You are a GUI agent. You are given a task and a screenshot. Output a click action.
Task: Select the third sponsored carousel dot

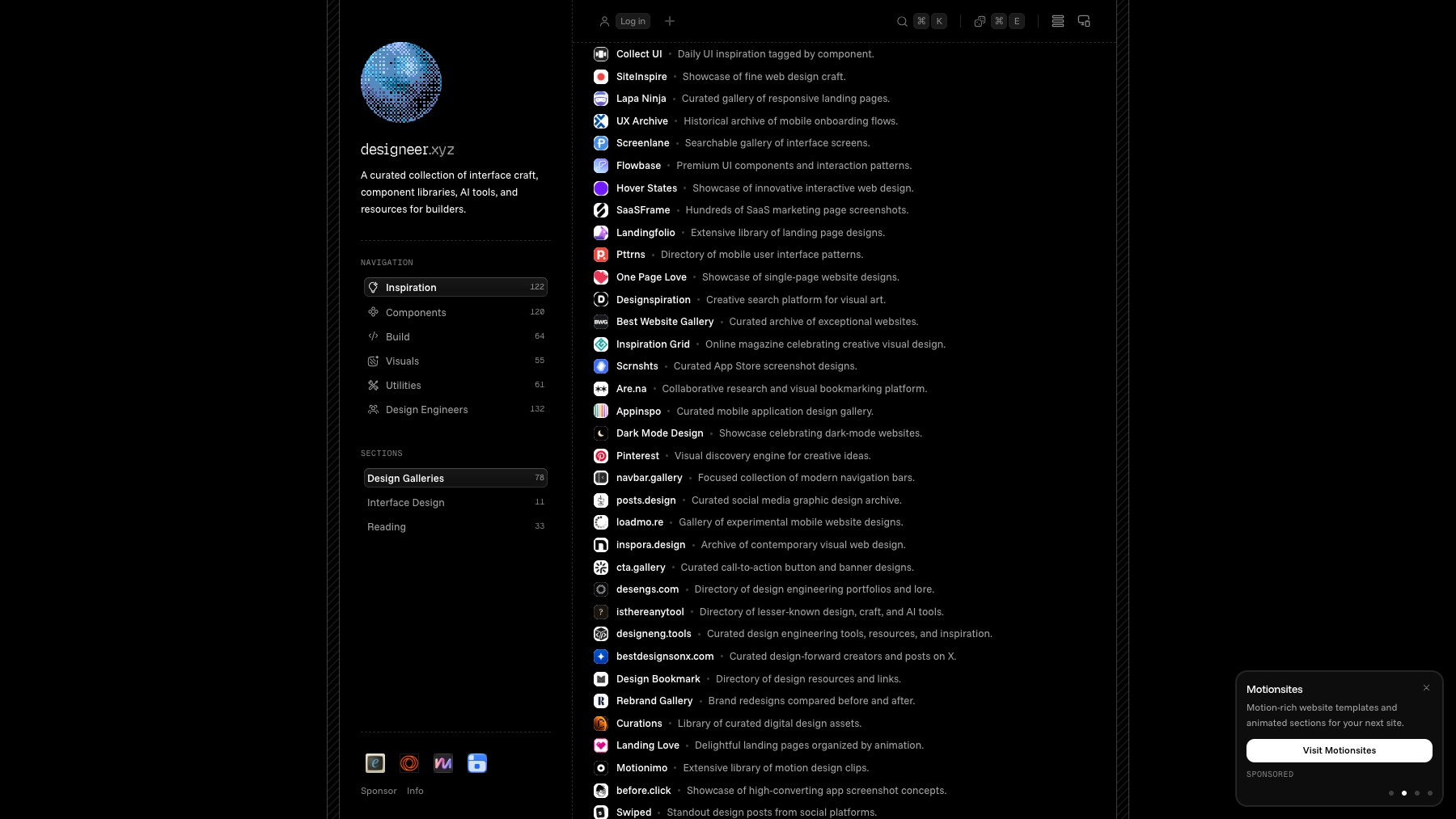click(1416, 793)
